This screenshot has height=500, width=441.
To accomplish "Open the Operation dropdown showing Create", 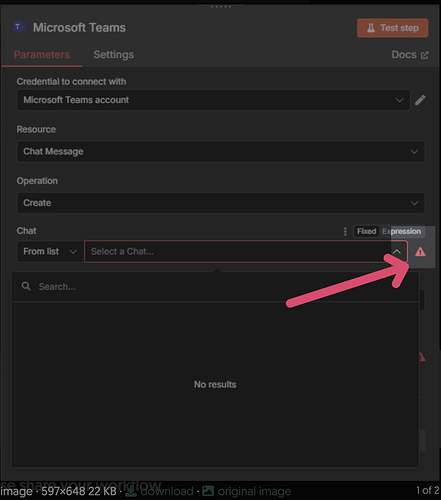I will (221, 203).
